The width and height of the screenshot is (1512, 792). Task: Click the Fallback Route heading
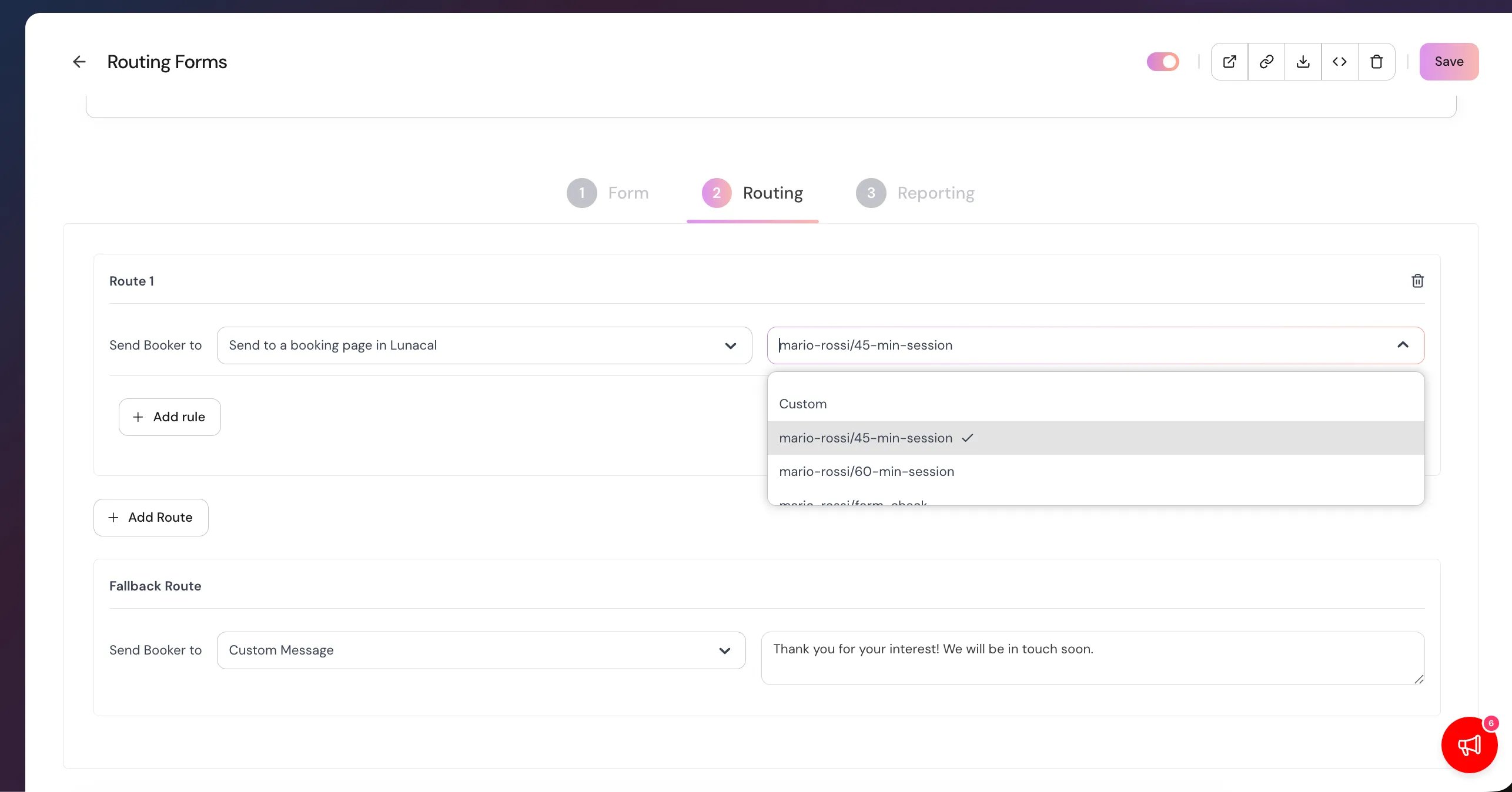pos(155,586)
